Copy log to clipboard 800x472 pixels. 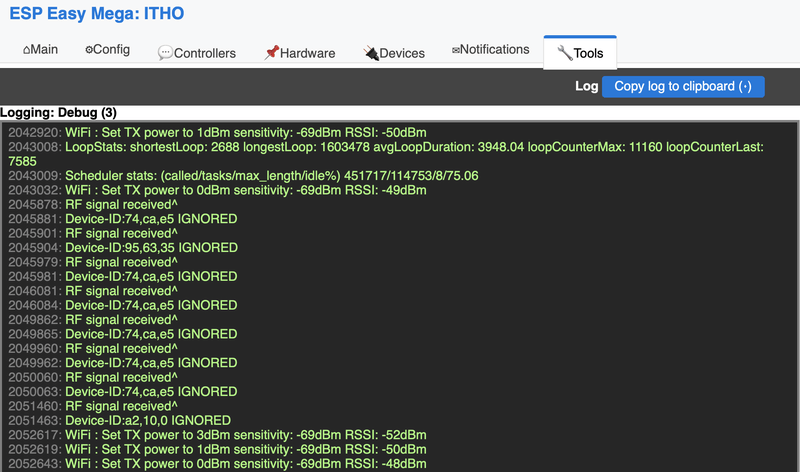(683, 86)
